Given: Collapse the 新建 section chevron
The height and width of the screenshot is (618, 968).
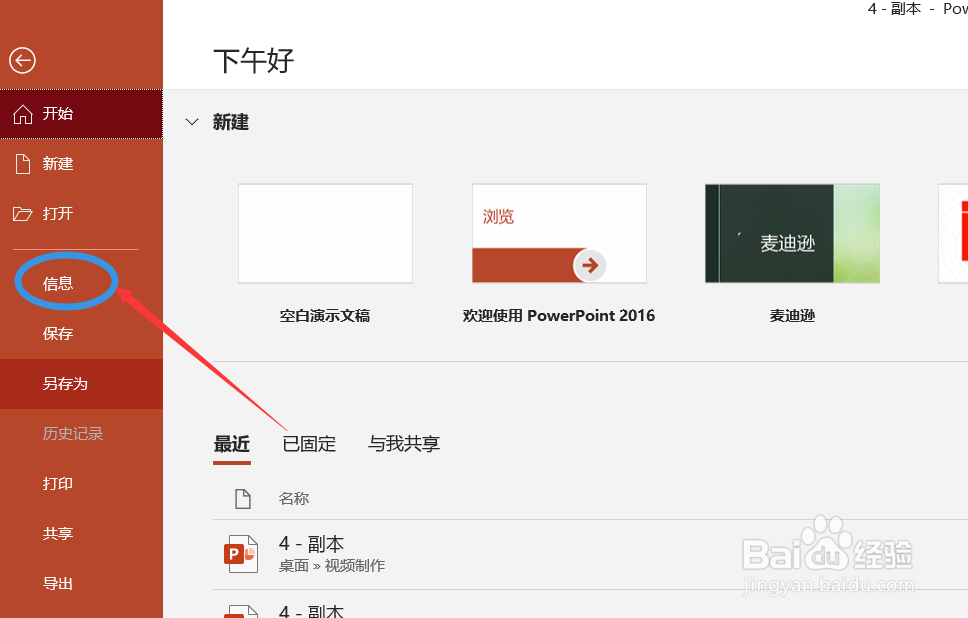Looking at the screenshot, I should click(x=192, y=122).
